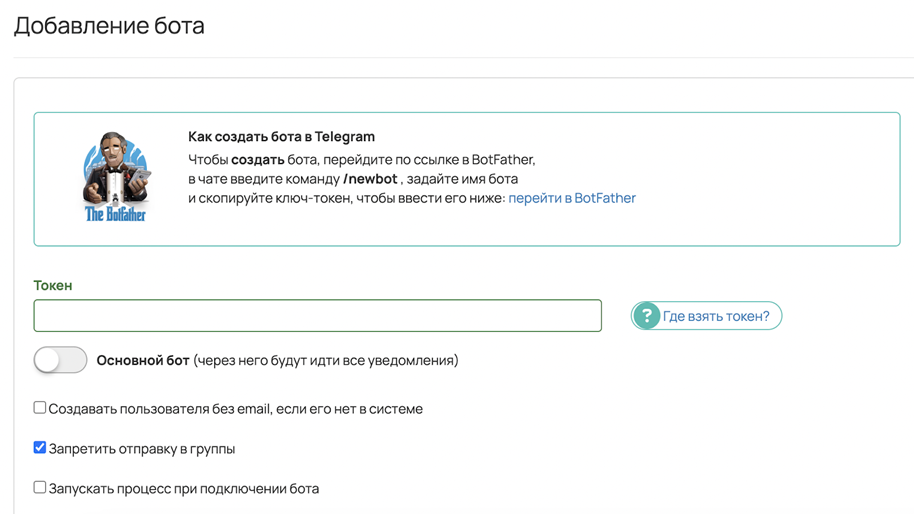Click the BotFather avatar image
Screen dimensions: 914x514
point(115,177)
